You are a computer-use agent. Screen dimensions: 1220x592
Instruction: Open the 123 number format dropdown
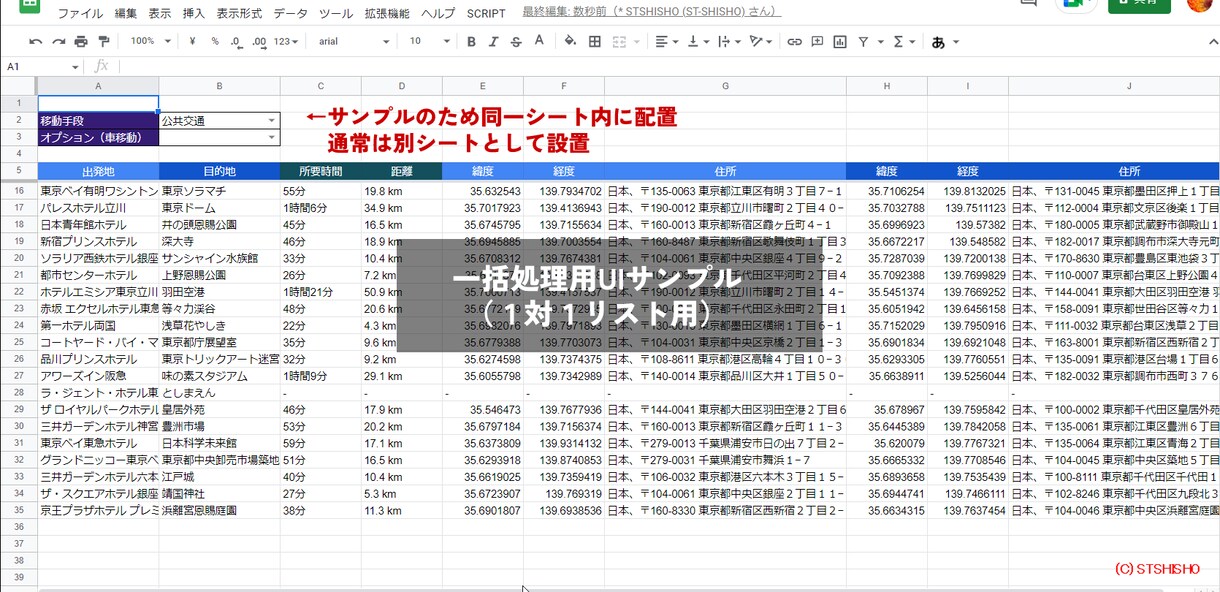(286, 41)
